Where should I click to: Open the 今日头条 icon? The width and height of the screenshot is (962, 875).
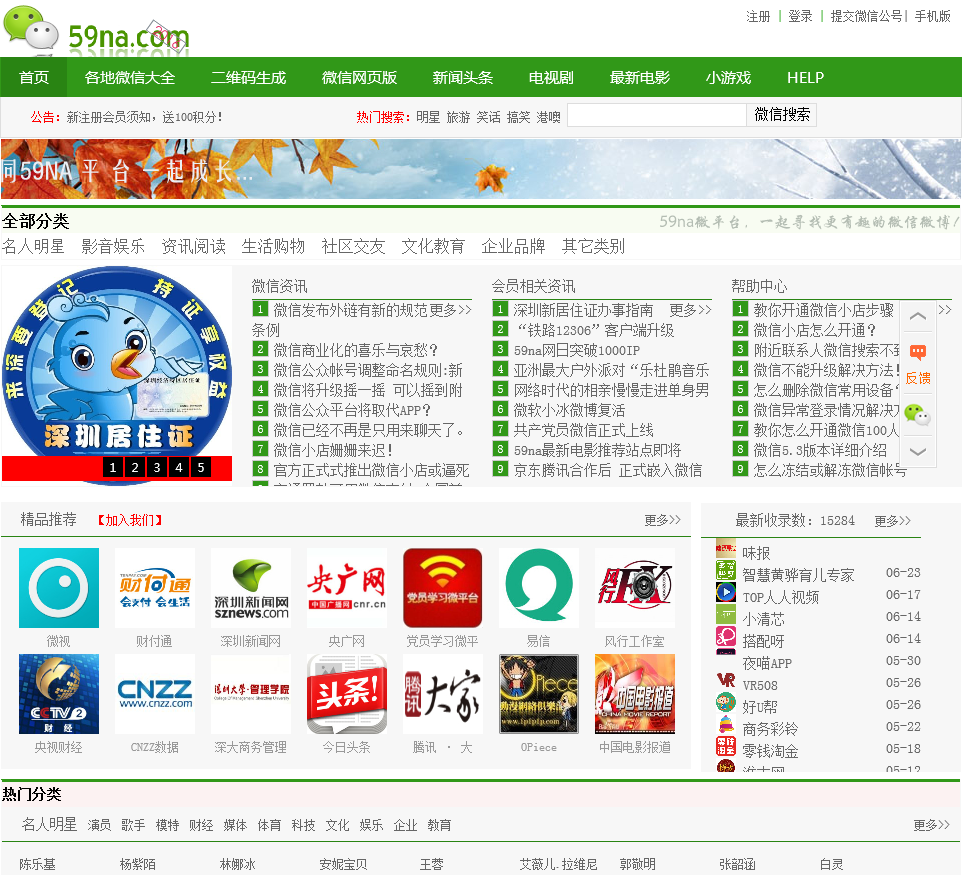[x=347, y=694]
